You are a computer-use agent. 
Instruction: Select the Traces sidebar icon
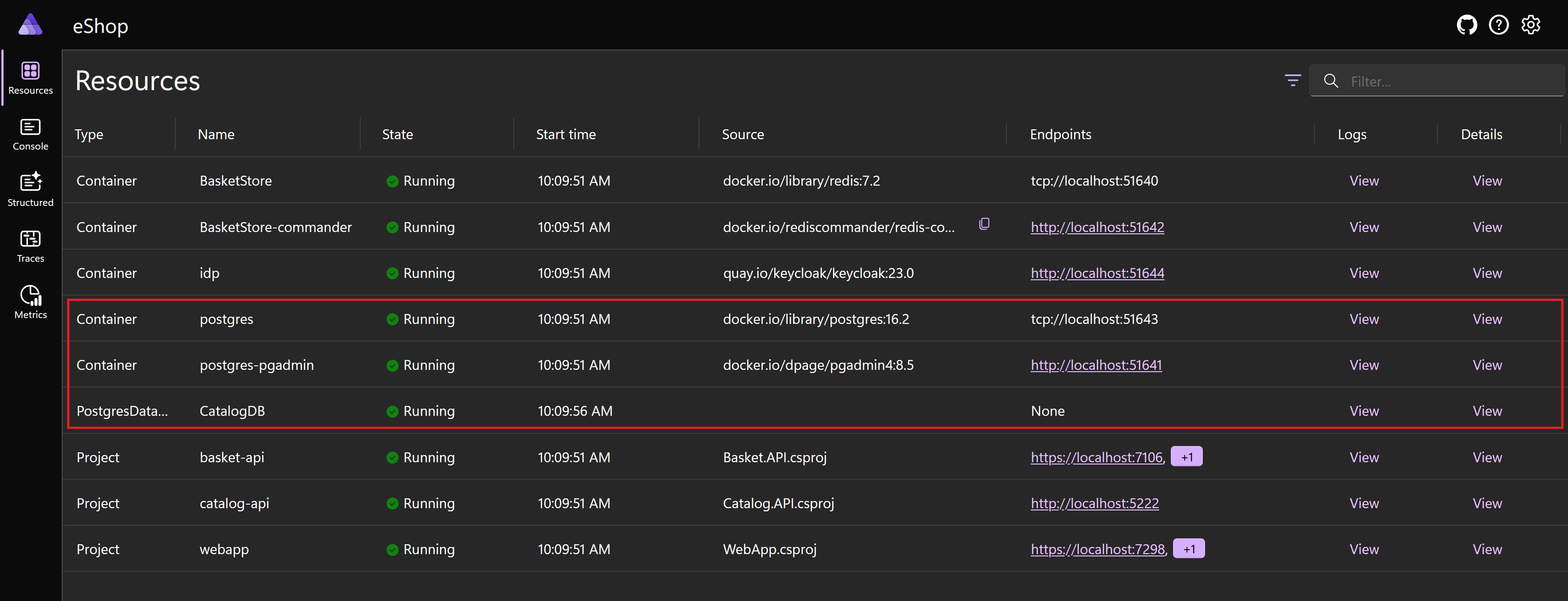click(30, 246)
